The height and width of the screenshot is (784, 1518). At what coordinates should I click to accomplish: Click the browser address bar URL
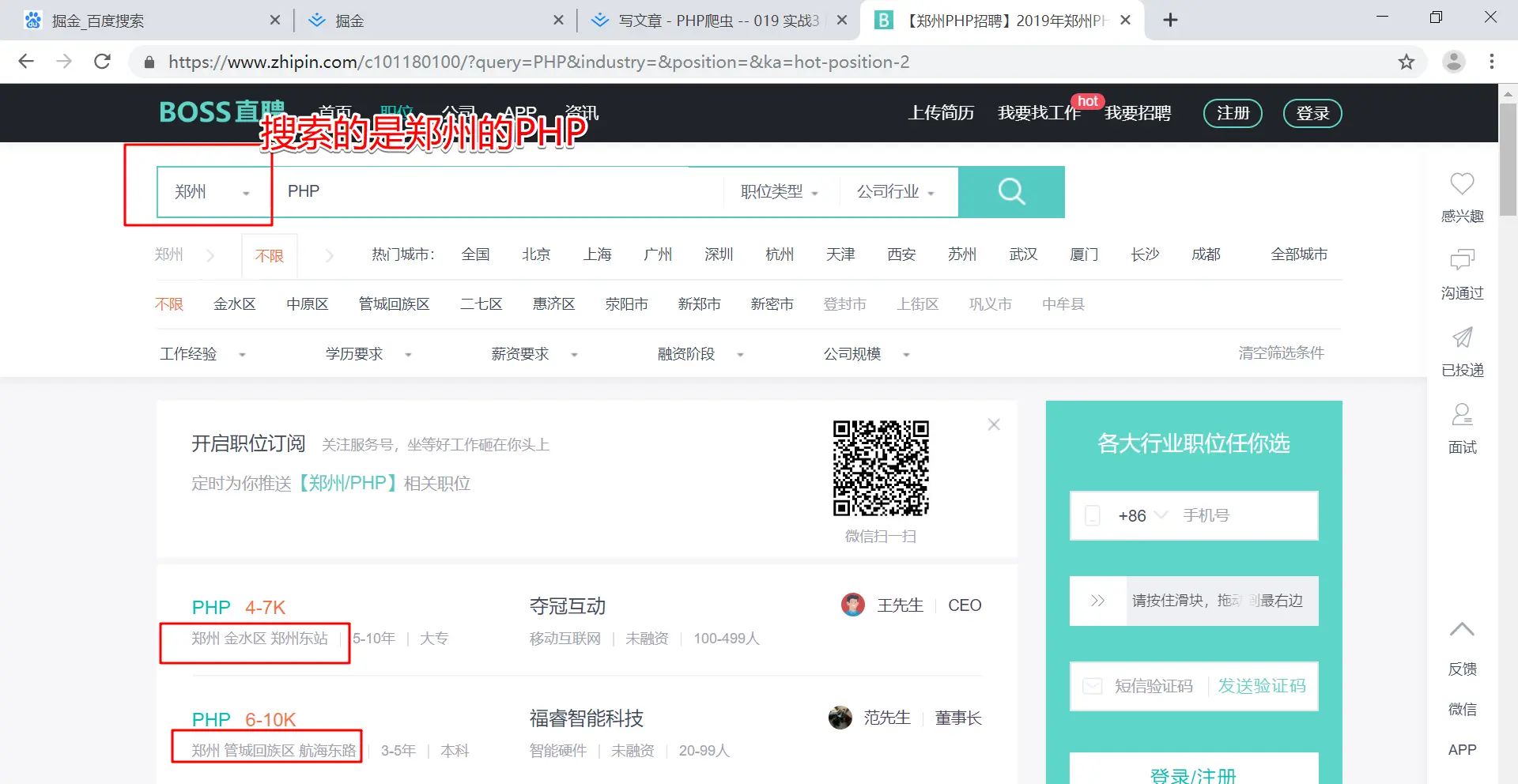pyautogui.click(x=538, y=62)
